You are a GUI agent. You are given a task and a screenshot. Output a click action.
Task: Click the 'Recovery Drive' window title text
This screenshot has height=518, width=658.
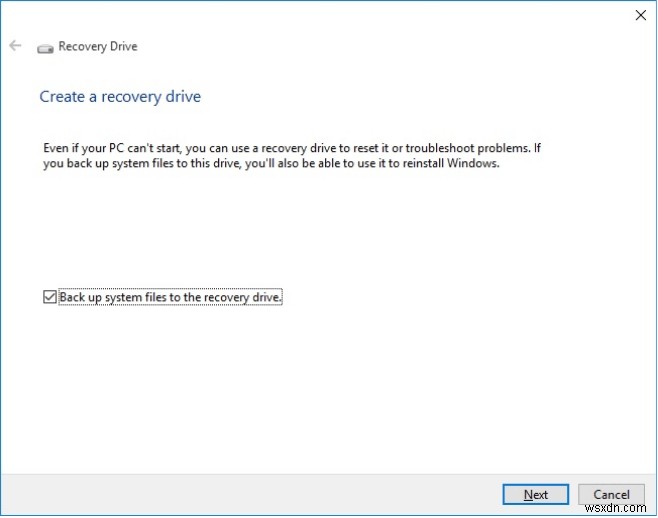pyautogui.click(x=98, y=46)
